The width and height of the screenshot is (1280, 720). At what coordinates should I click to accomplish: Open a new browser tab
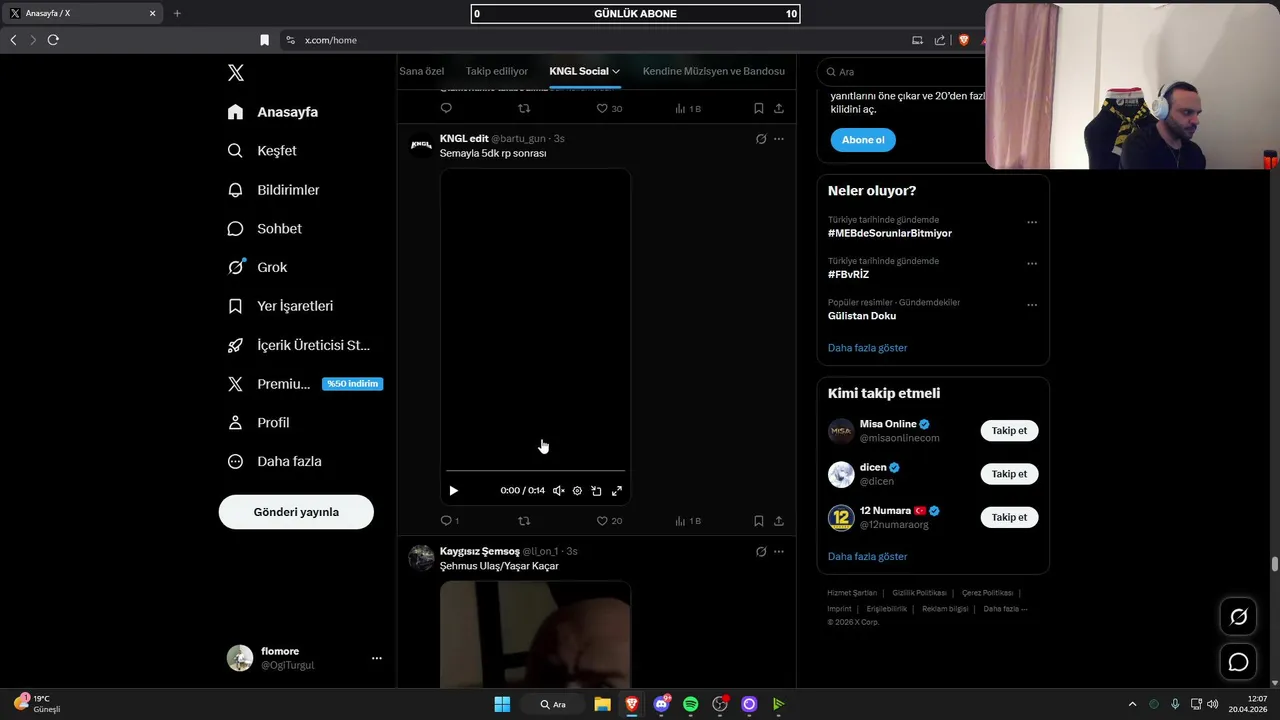tap(177, 13)
